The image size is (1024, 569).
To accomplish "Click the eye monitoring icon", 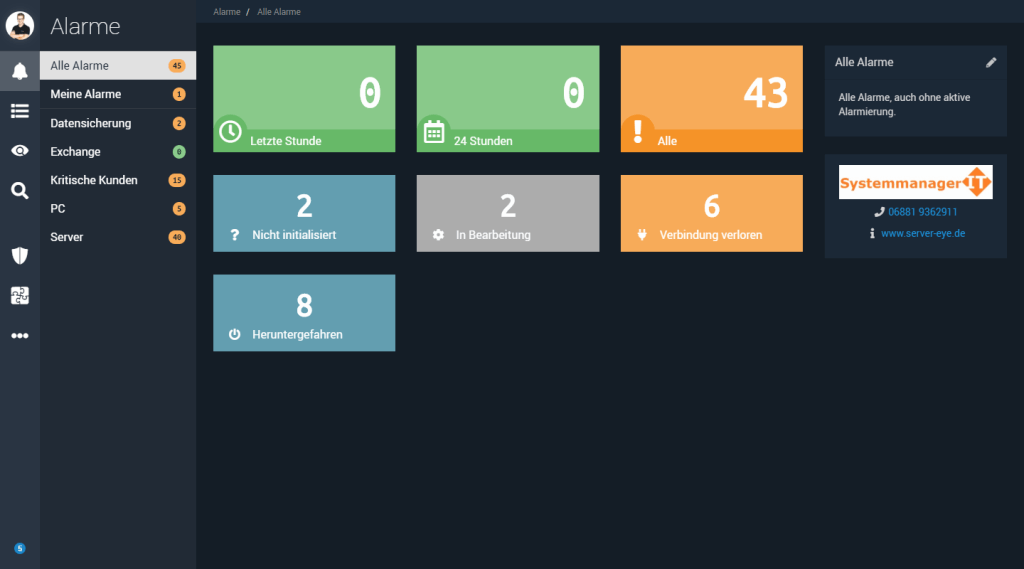I will [x=19, y=150].
